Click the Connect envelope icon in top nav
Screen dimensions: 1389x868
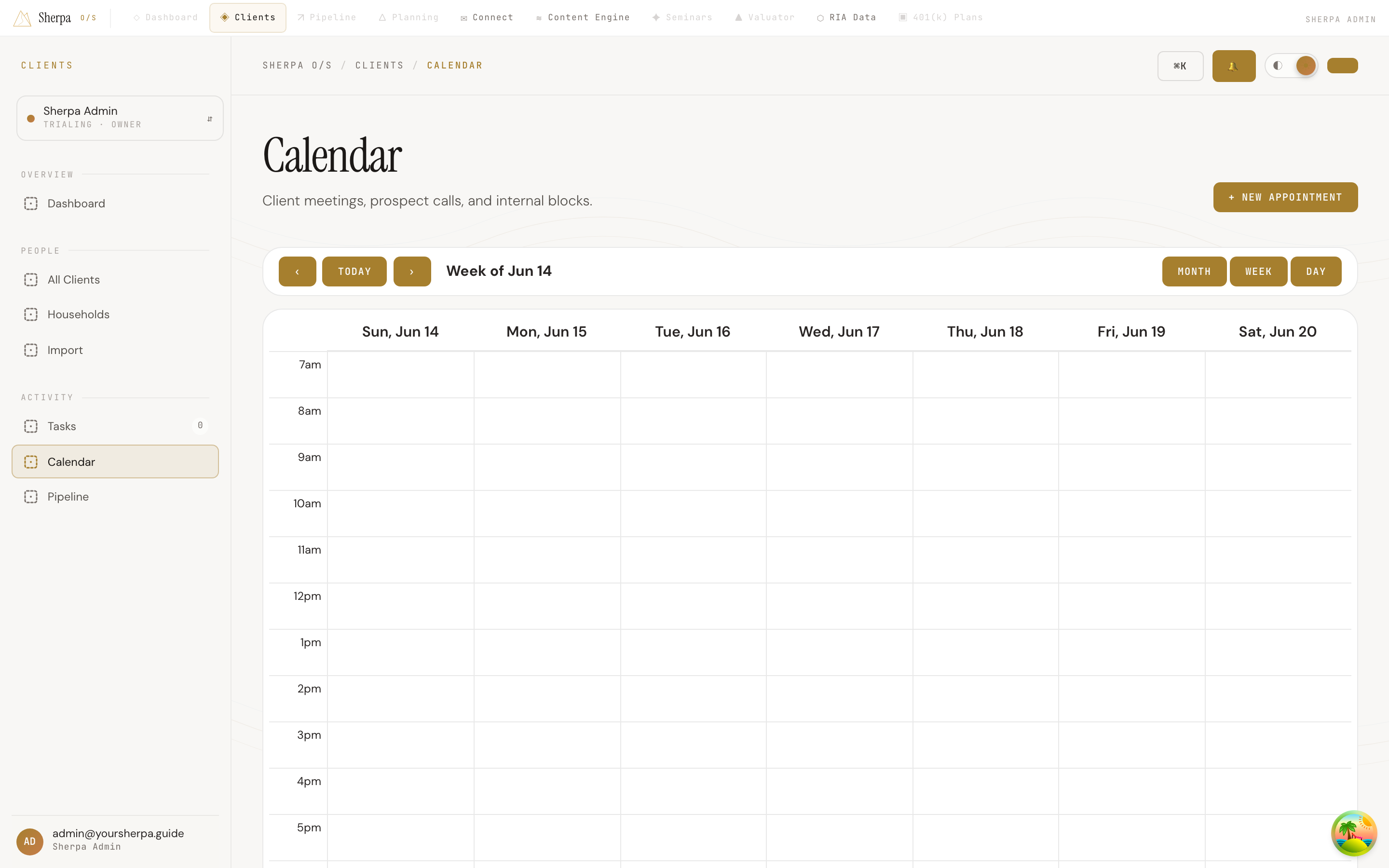pos(464,18)
